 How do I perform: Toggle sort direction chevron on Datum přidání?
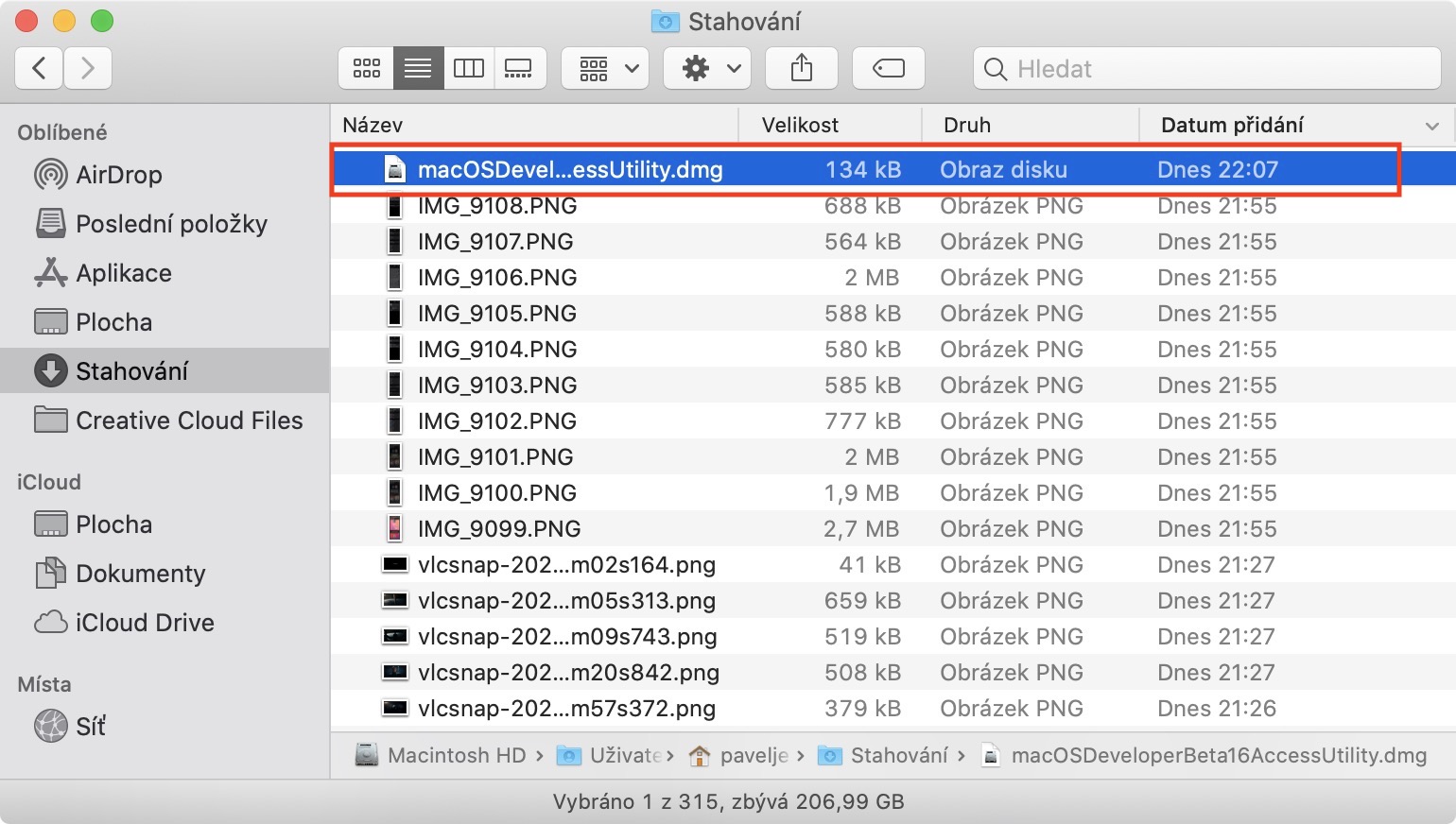point(1432,126)
